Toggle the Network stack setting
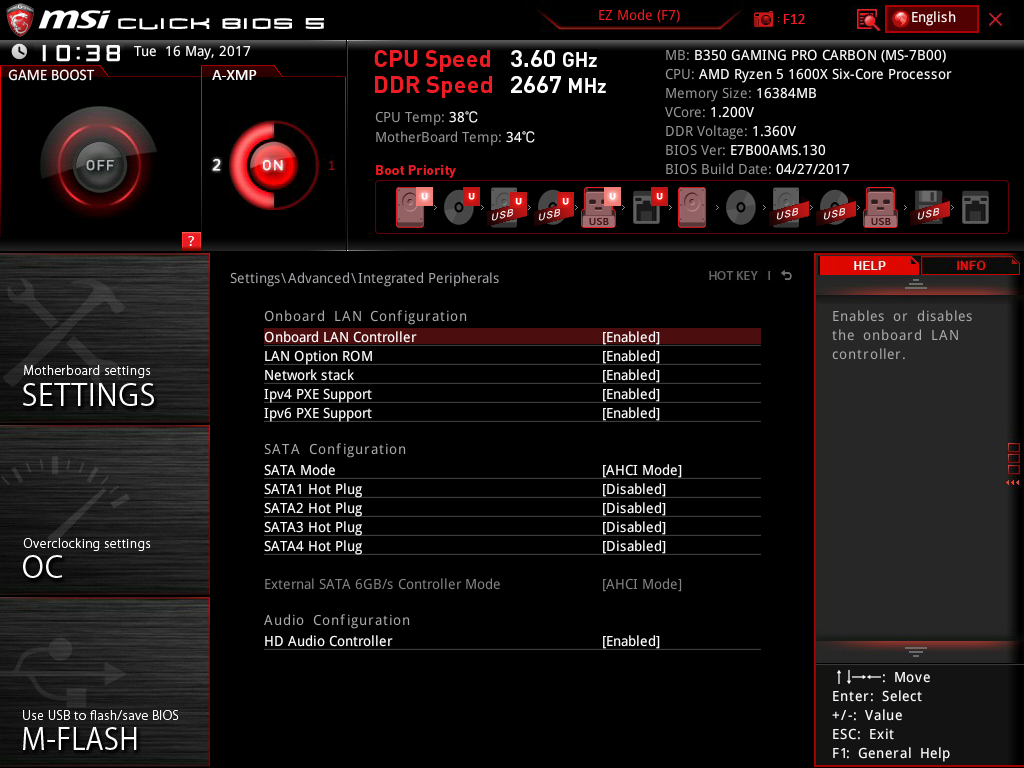Screen dimensions: 1024x768 pyautogui.click(x=512, y=375)
